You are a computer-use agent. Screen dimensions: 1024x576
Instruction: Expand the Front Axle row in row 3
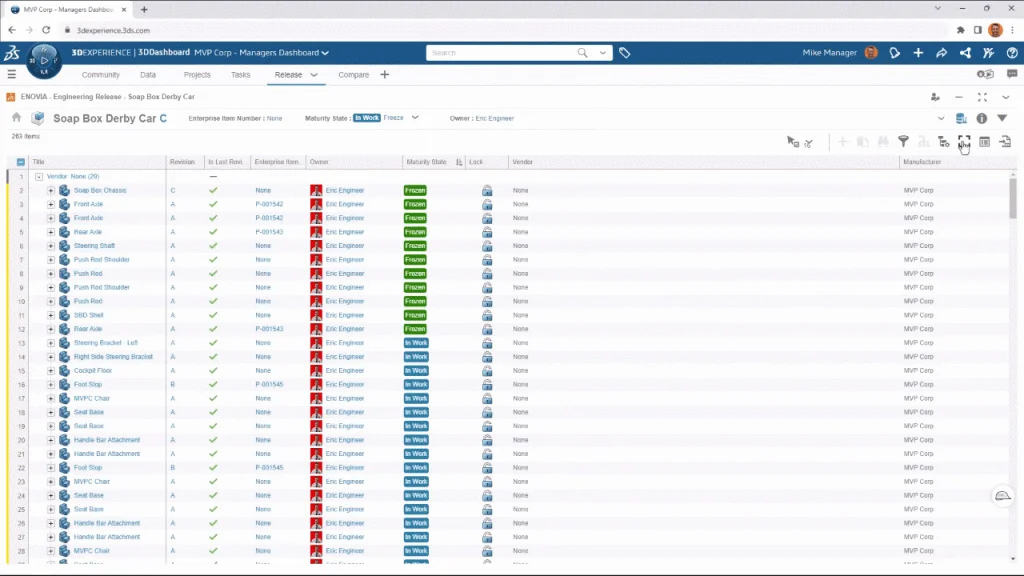click(x=51, y=204)
